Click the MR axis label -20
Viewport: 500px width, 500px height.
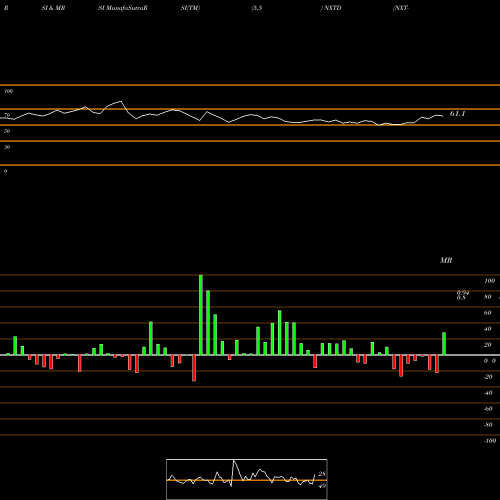tap(488, 377)
